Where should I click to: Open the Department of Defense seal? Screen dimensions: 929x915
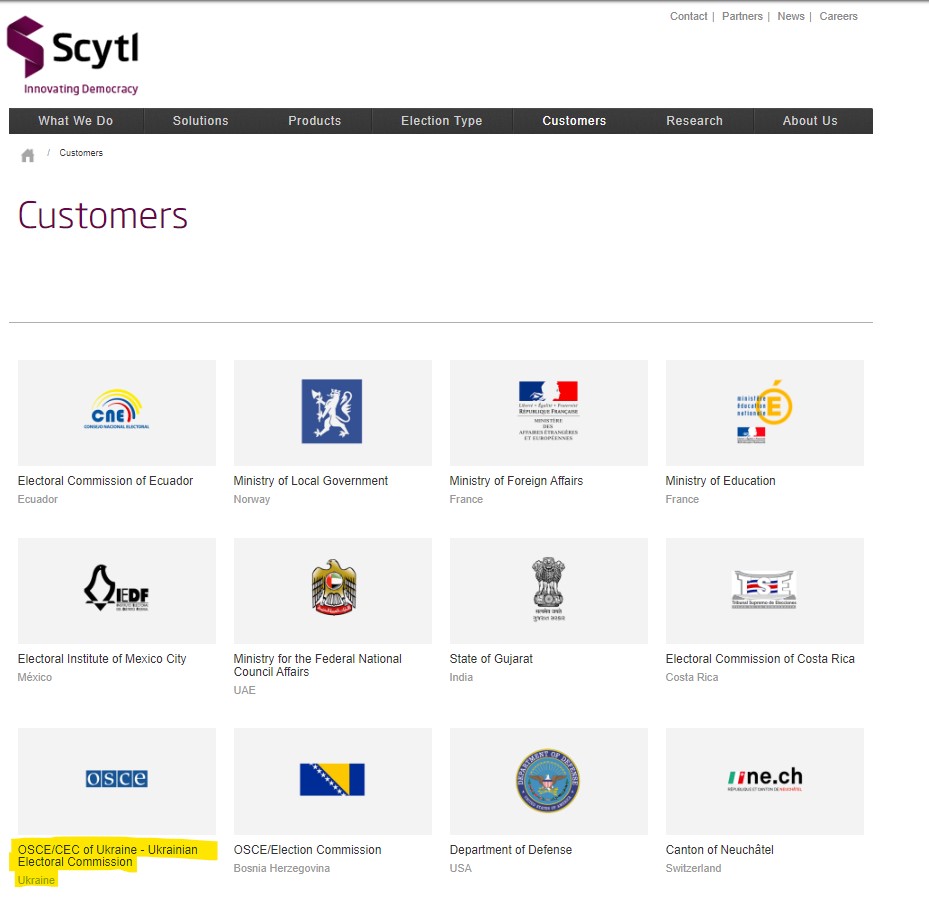click(549, 781)
